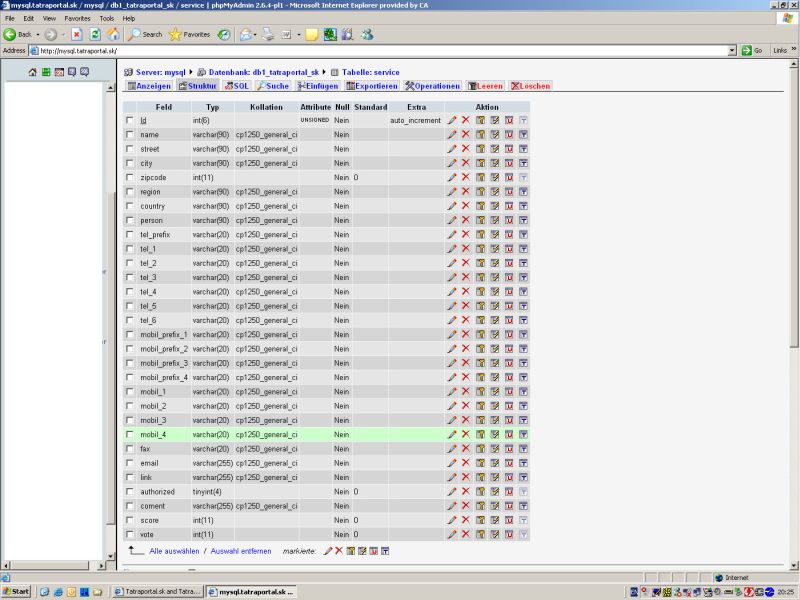Click the IE Home toolbar icon

point(113,35)
